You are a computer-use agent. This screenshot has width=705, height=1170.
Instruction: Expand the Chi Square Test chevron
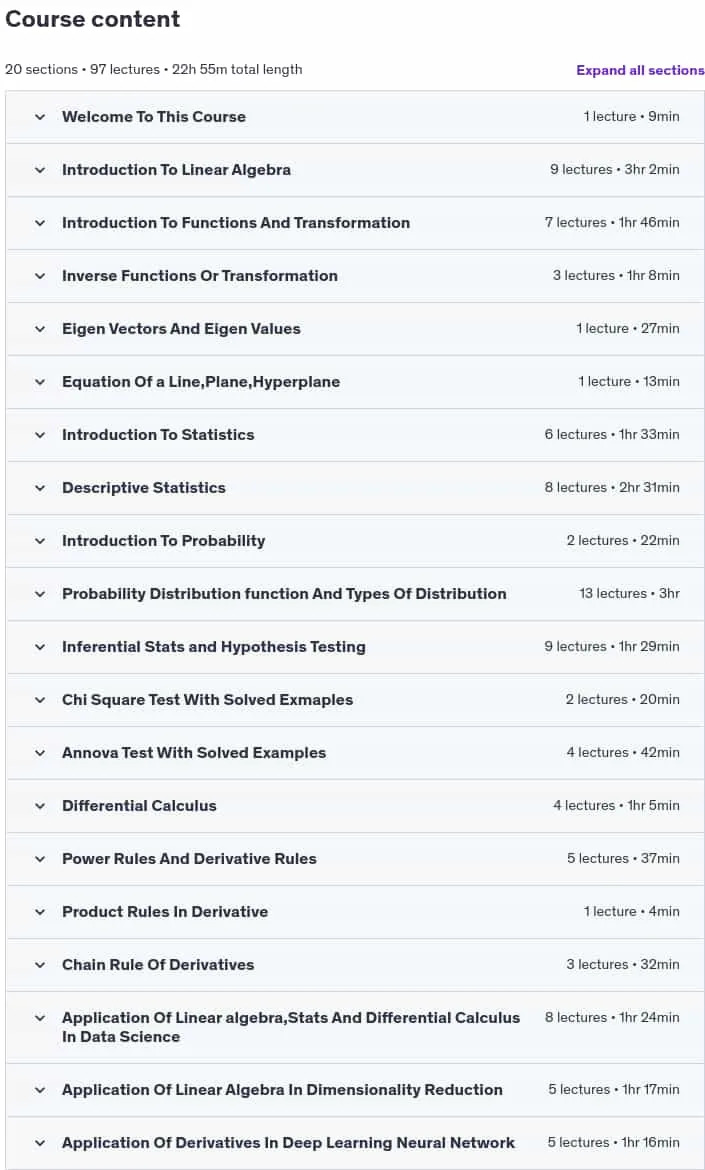[40, 700]
